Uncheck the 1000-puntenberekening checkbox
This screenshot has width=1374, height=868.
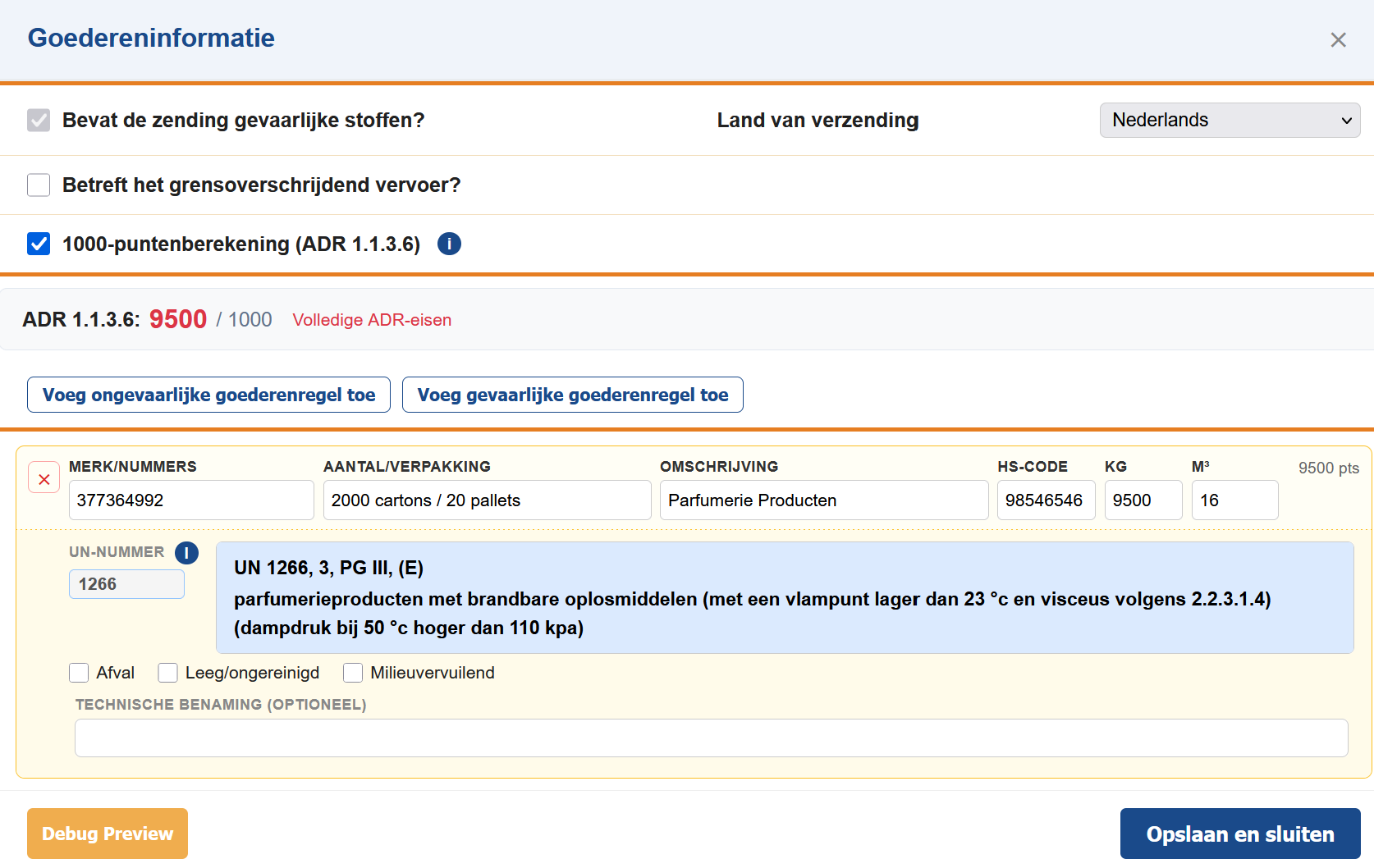pyautogui.click(x=39, y=244)
